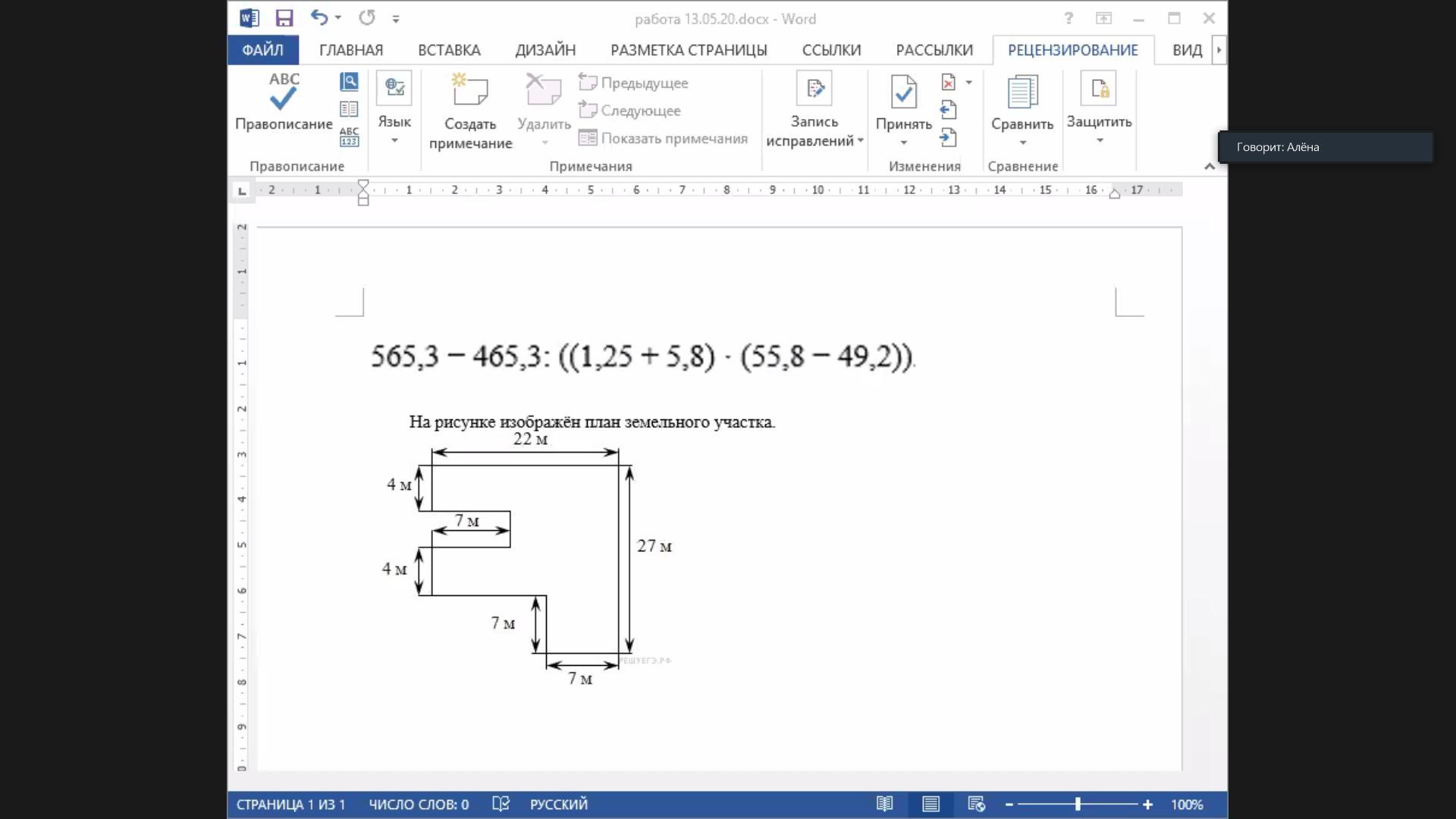The height and width of the screenshot is (819, 1456).
Task: Open the undo history dropdown arrow
Action: tap(338, 17)
